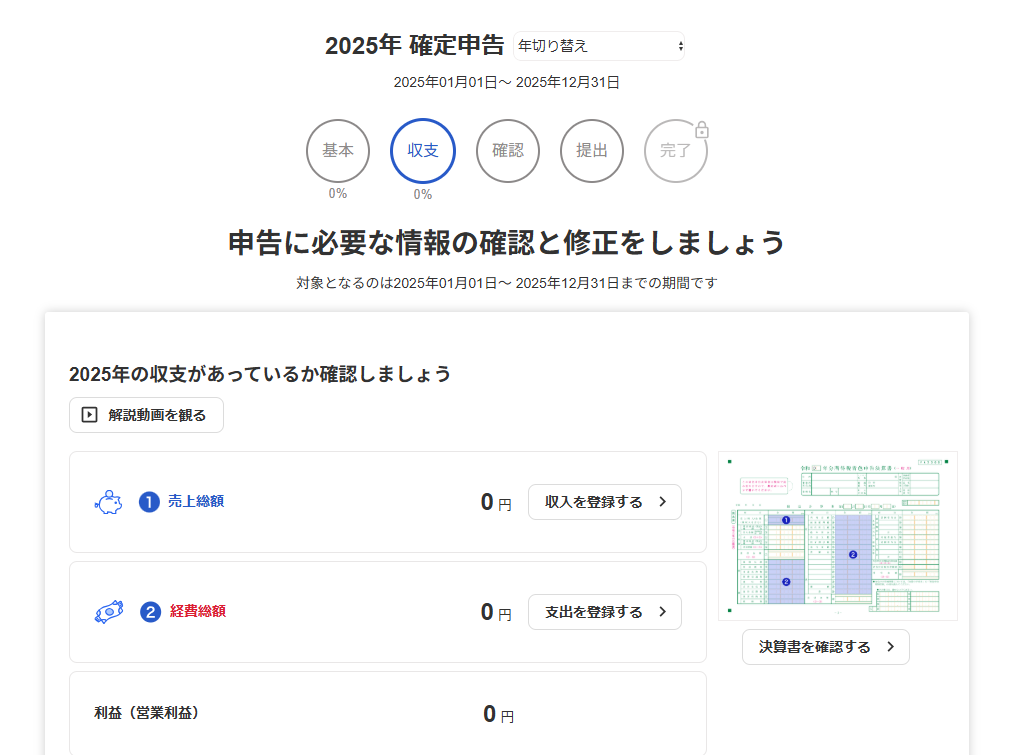This screenshot has width=1026, height=755.
Task: Open the 確認 step circle
Action: (x=508, y=150)
